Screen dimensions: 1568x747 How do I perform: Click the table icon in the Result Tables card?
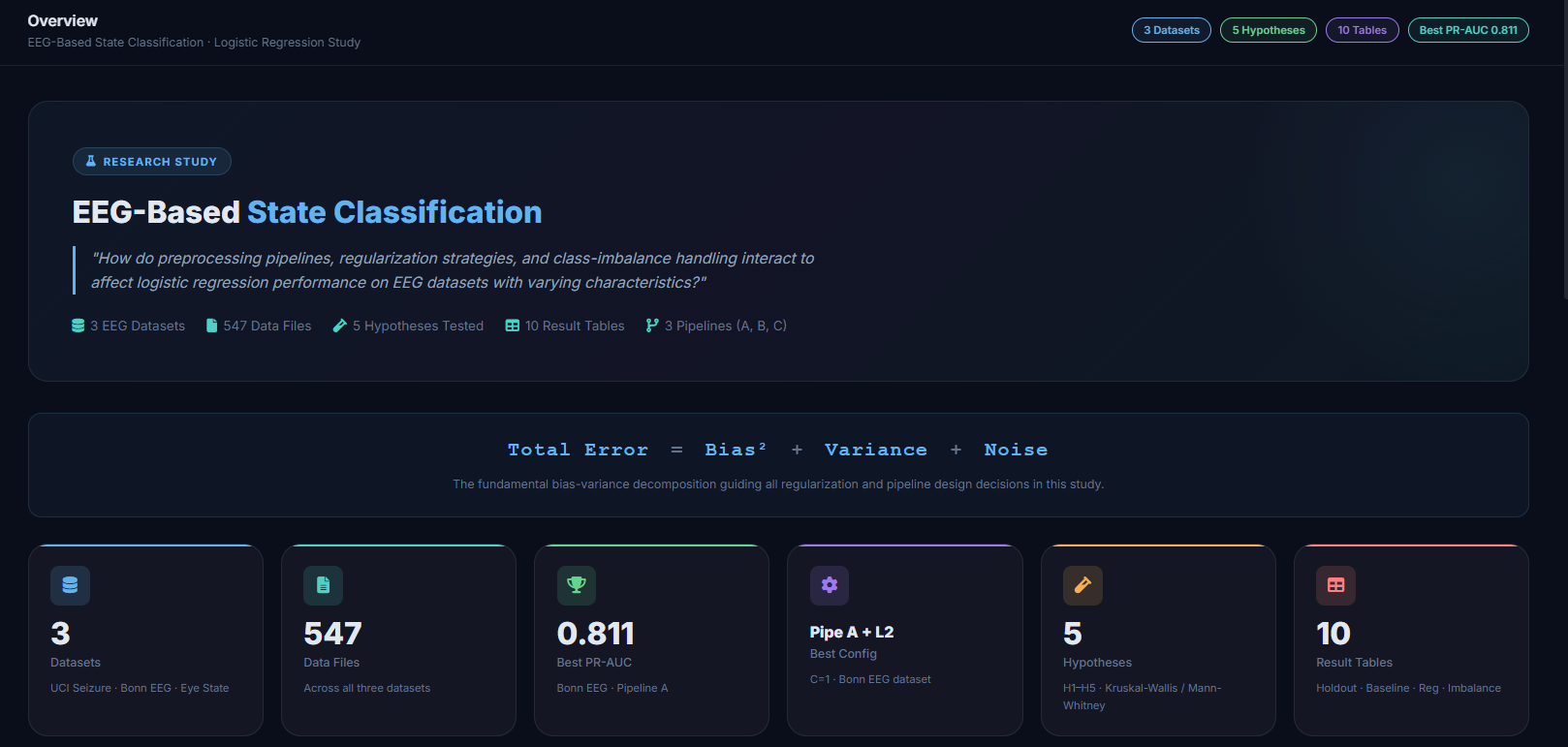pyautogui.click(x=1335, y=585)
